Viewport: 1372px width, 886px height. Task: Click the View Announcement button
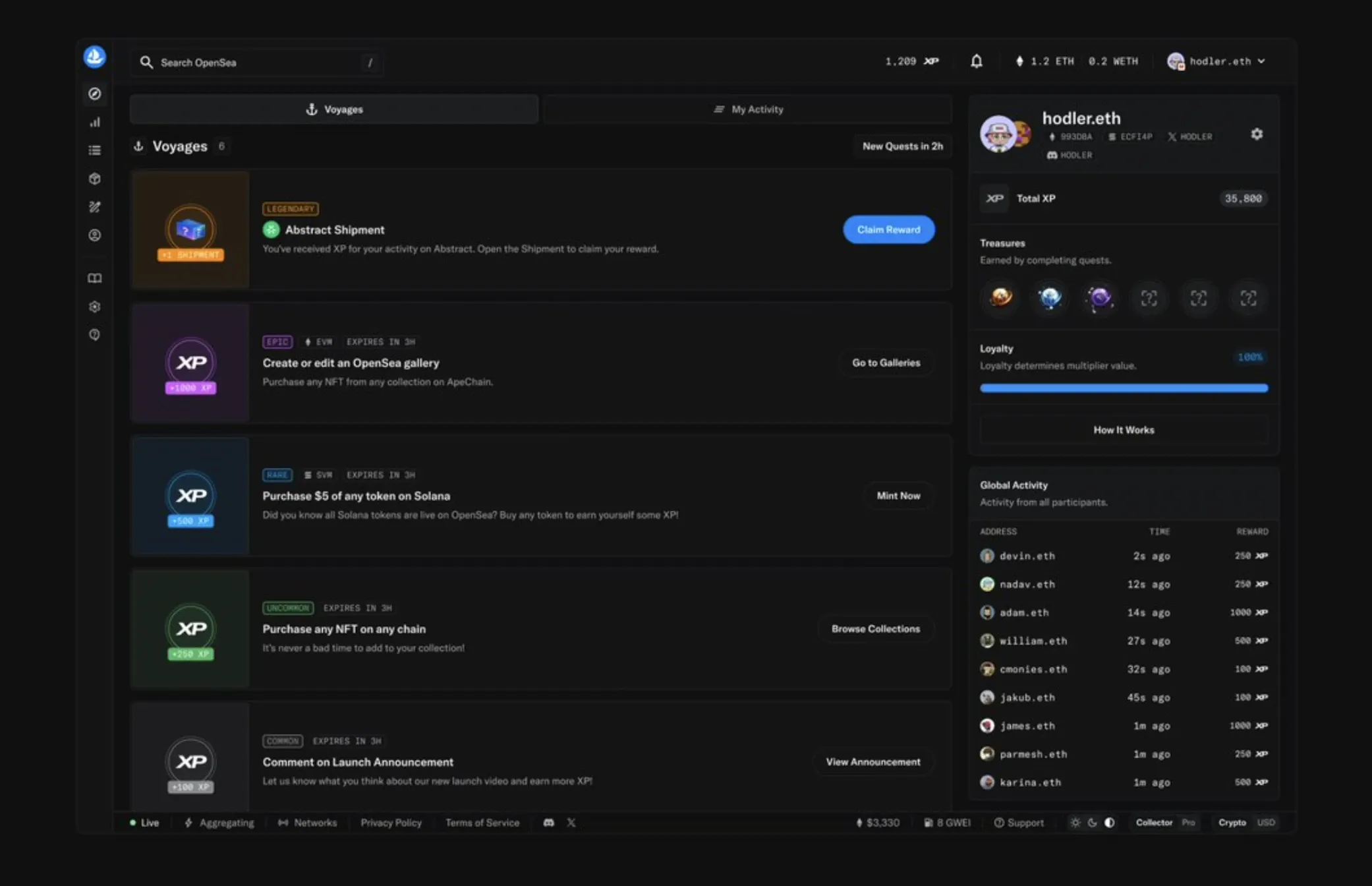(x=872, y=762)
